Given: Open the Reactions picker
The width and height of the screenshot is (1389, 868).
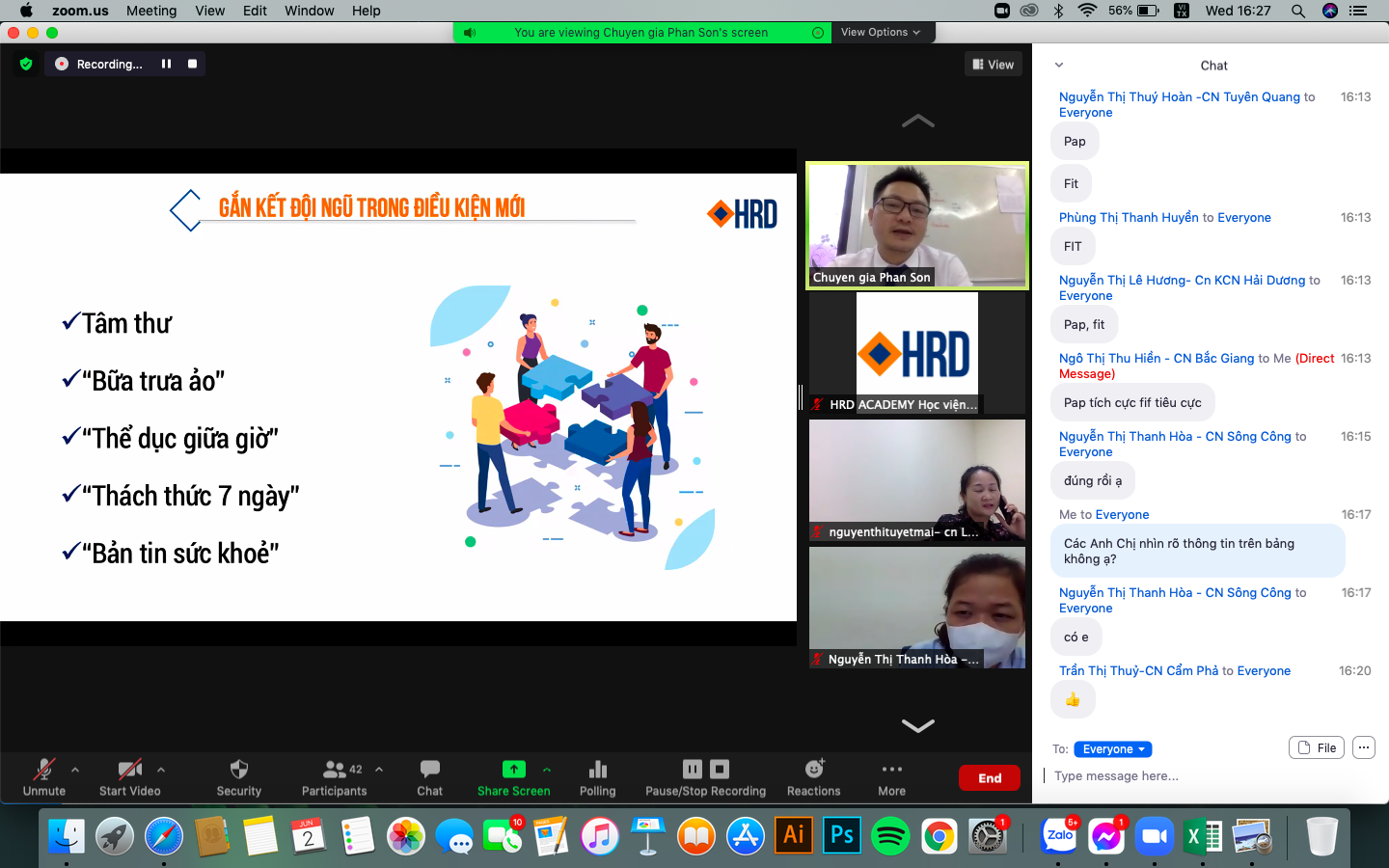Looking at the screenshot, I should point(814,777).
